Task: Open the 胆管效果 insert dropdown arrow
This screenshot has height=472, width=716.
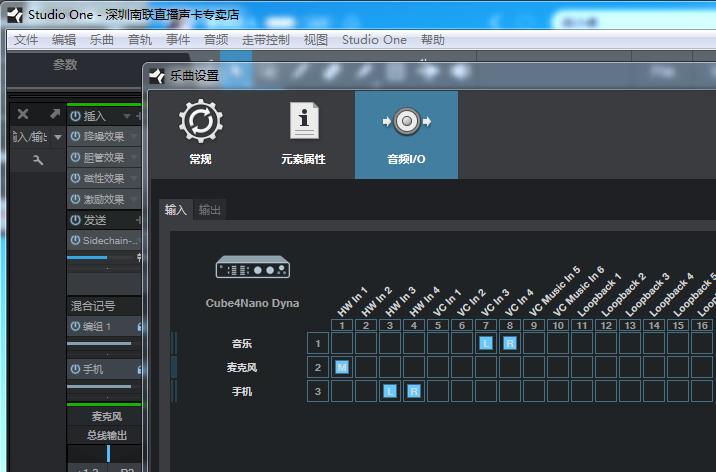Action: [x=134, y=157]
